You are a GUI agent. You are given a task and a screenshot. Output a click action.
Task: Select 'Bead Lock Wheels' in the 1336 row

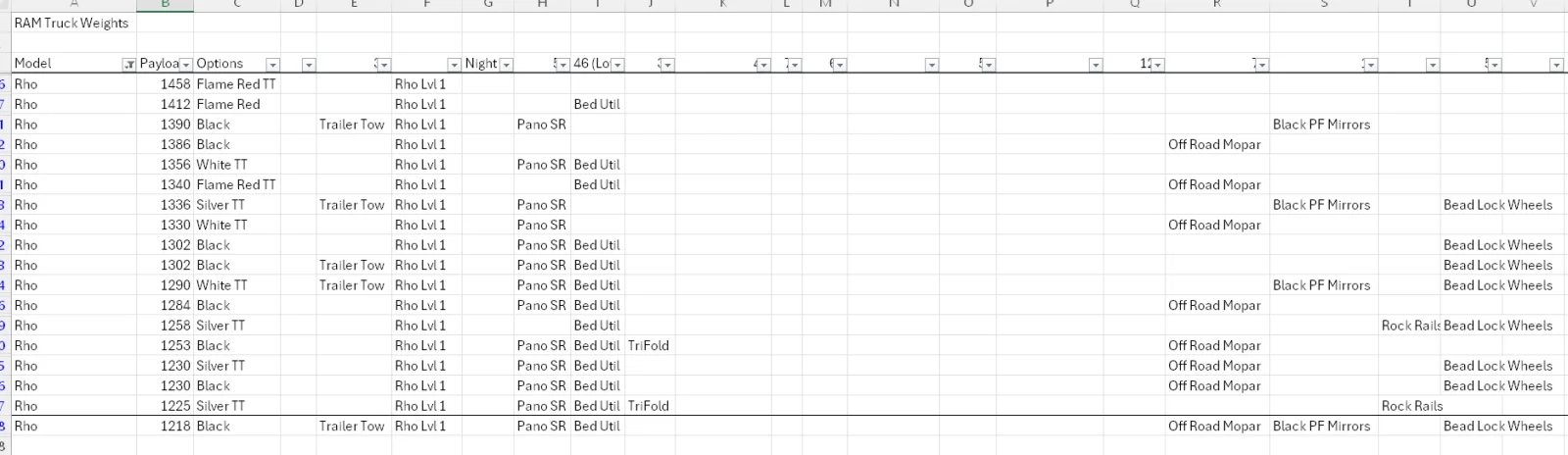(1497, 205)
